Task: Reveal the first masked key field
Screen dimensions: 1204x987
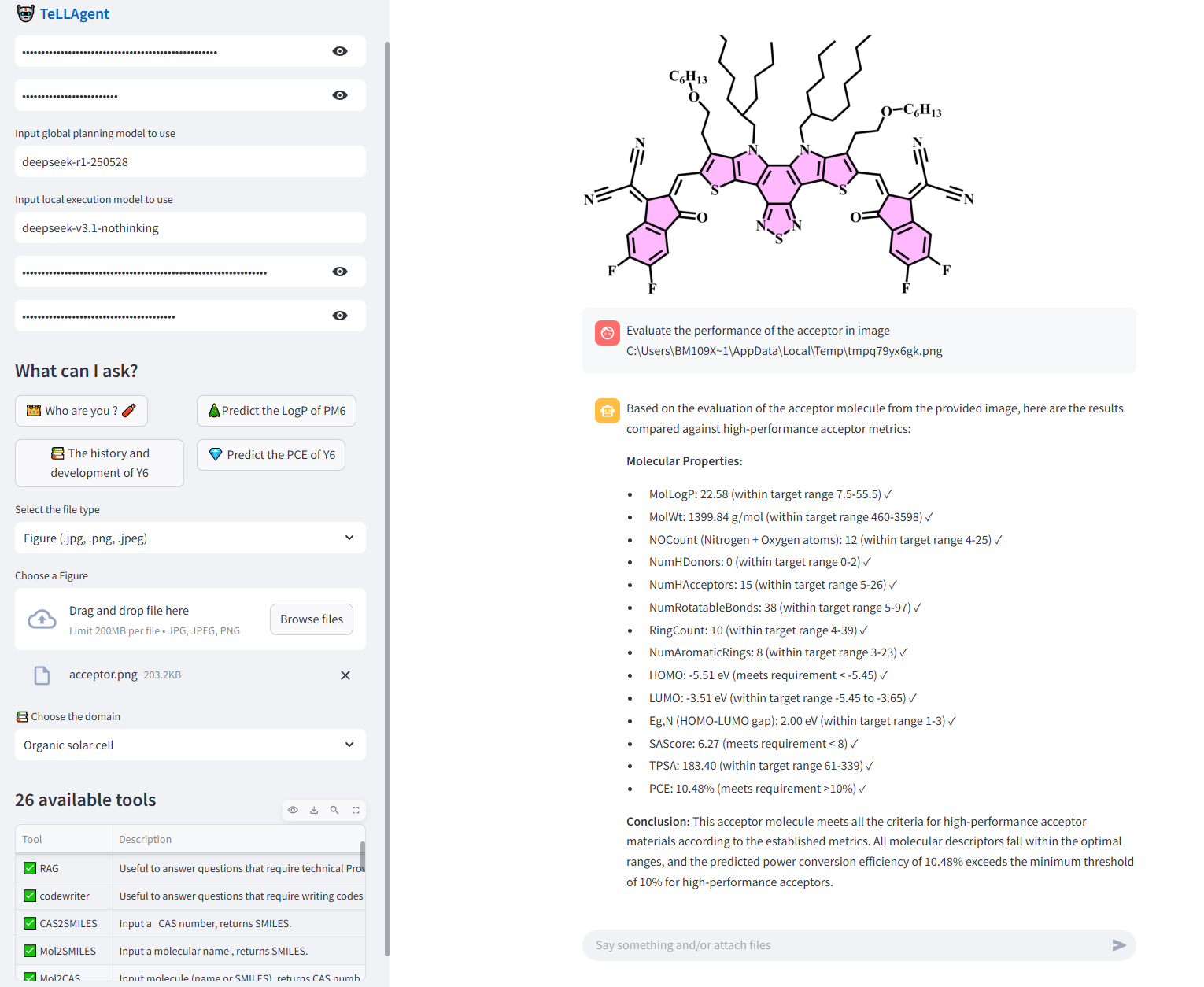Action: [340, 51]
